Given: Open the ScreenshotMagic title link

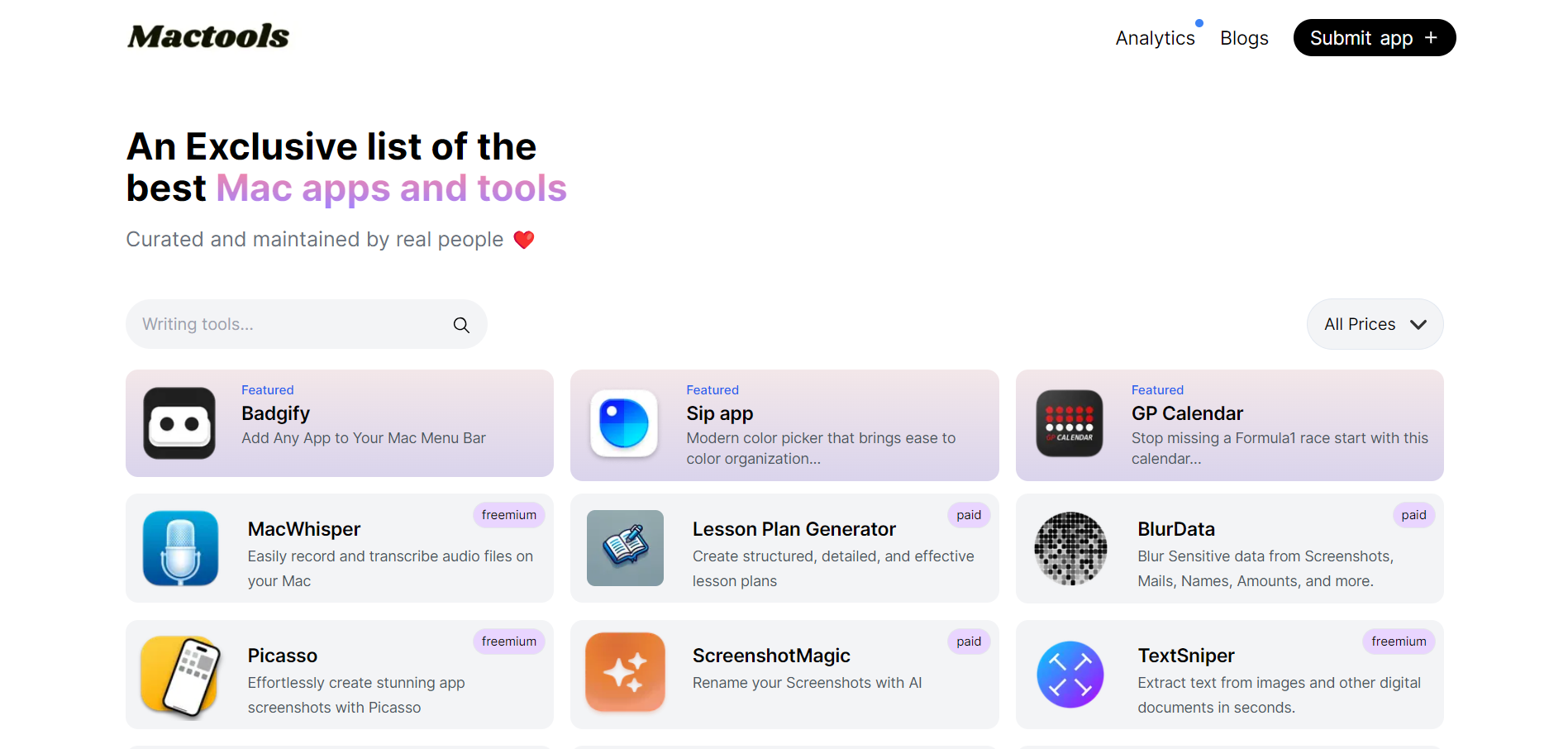Looking at the screenshot, I should coord(771,656).
